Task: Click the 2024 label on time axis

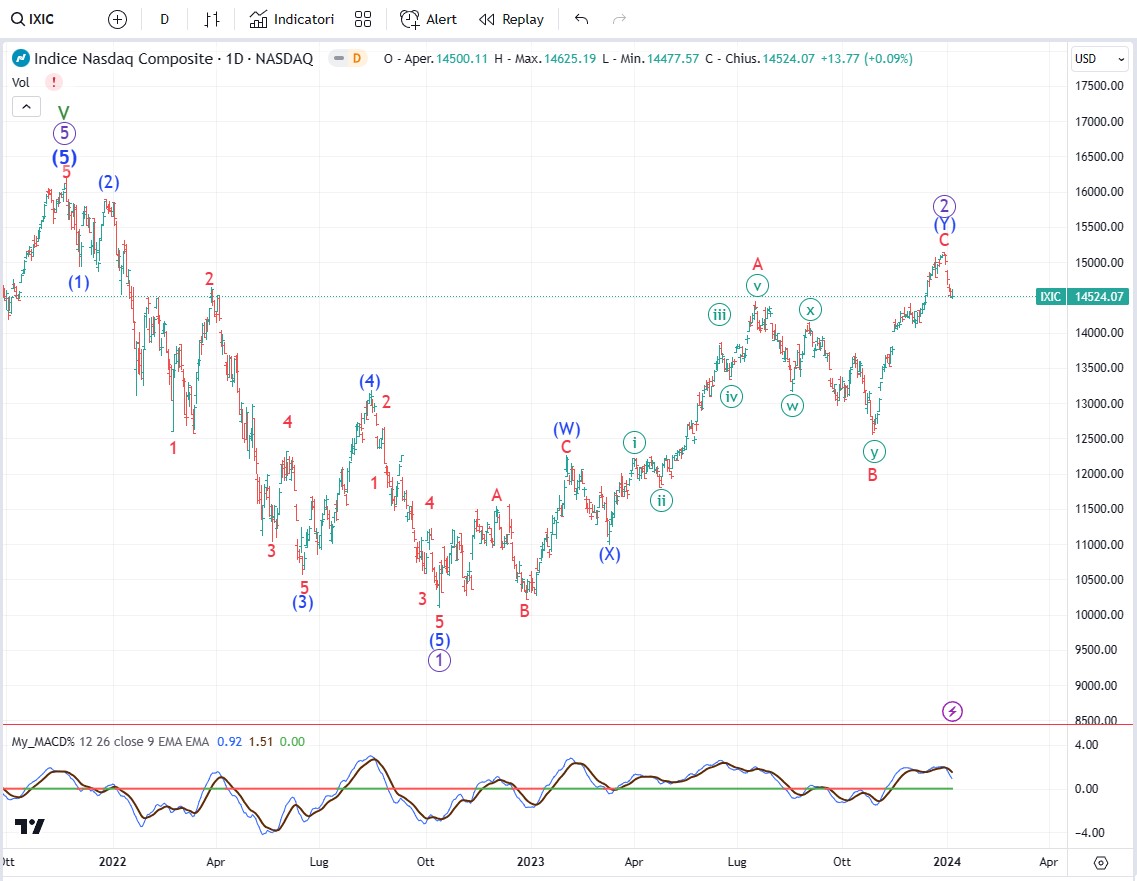Action: click(947, 862)
